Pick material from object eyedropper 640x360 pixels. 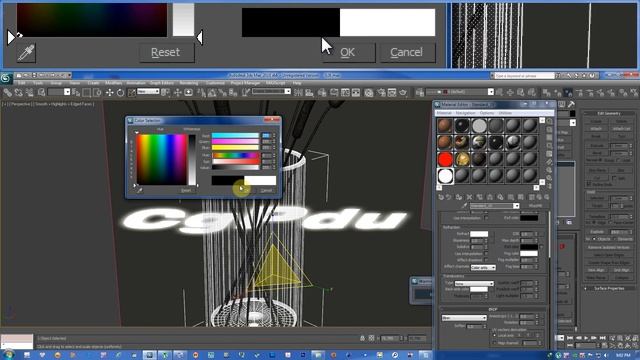coord(464,206)
